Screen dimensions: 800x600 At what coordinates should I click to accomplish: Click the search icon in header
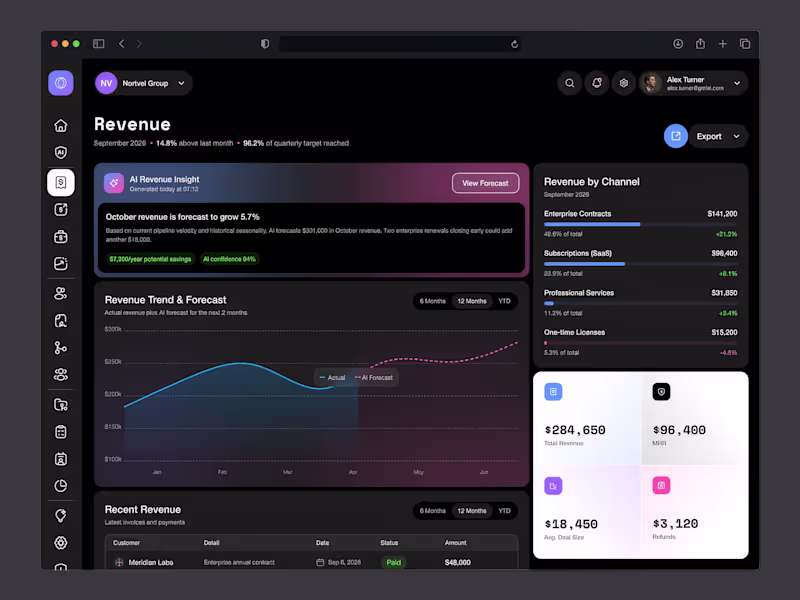click(569, 83)
